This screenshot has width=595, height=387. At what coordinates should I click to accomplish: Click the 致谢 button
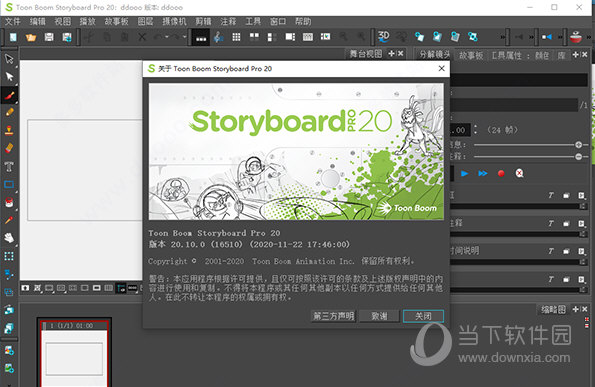click(379, 316)
